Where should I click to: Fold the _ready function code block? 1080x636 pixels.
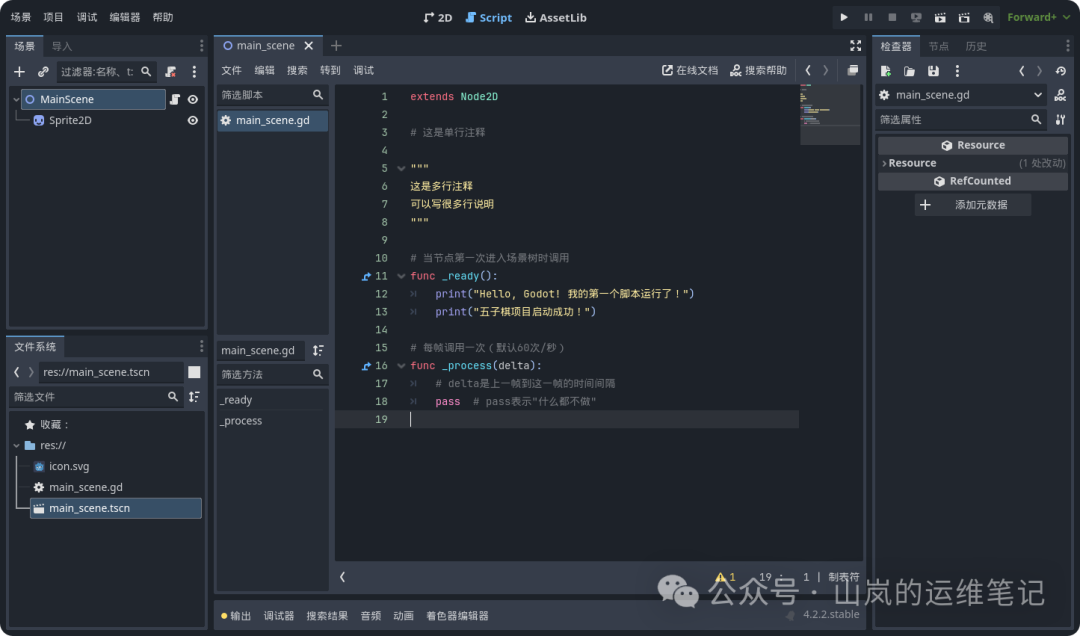tap(401, 276)
